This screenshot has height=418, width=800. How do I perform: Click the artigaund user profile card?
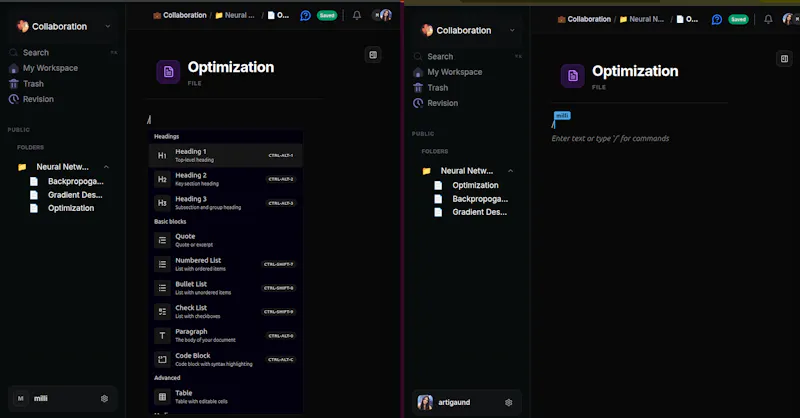coord(467,403)
